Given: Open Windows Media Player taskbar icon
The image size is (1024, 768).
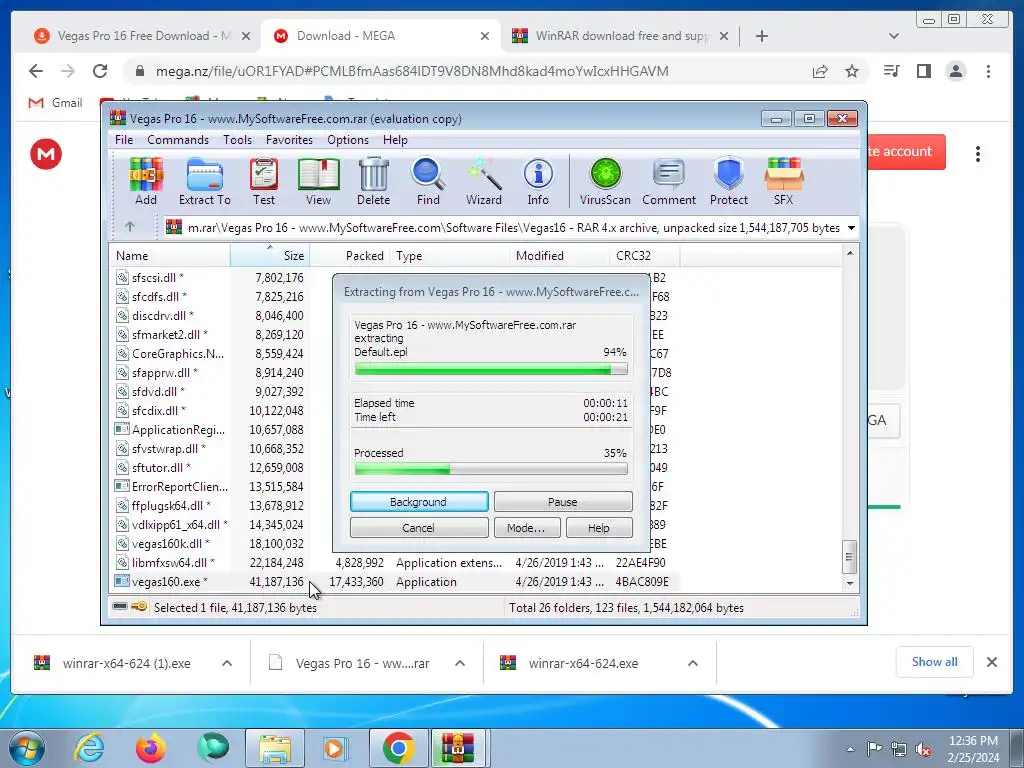Looking at the screenshot, I should tap(336, 748).
